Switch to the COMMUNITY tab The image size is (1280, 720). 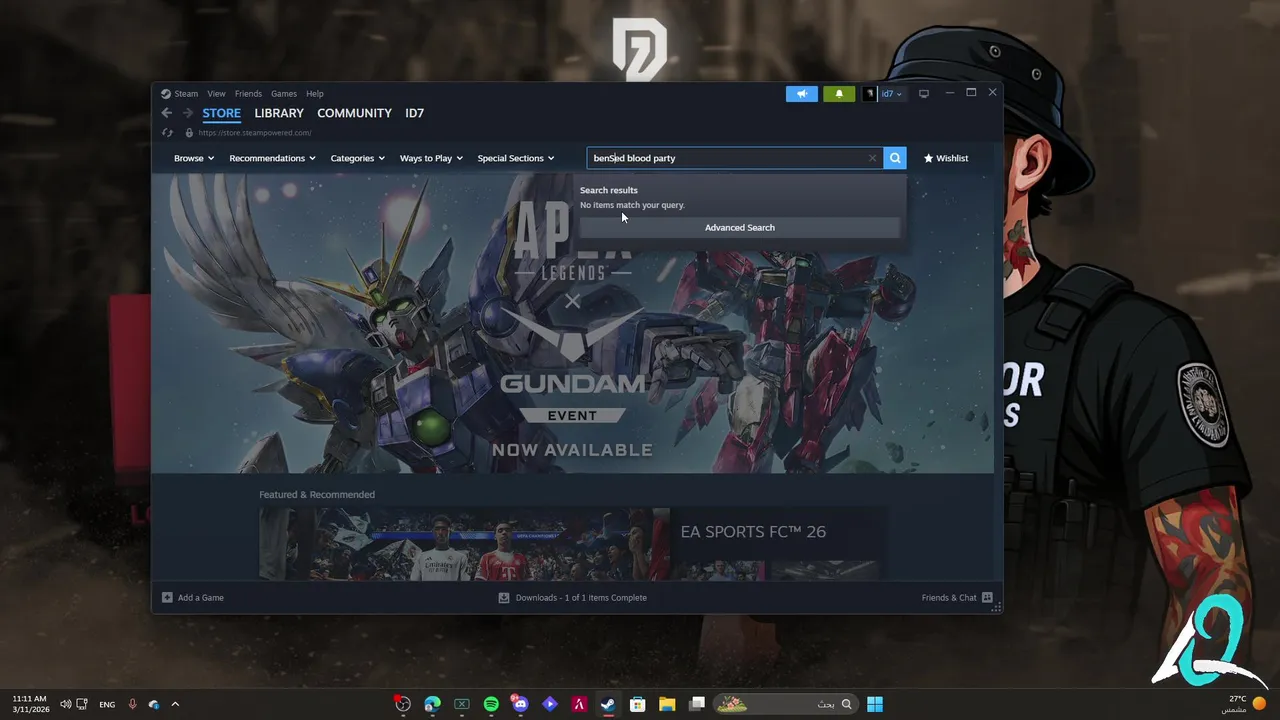point(354,113)
